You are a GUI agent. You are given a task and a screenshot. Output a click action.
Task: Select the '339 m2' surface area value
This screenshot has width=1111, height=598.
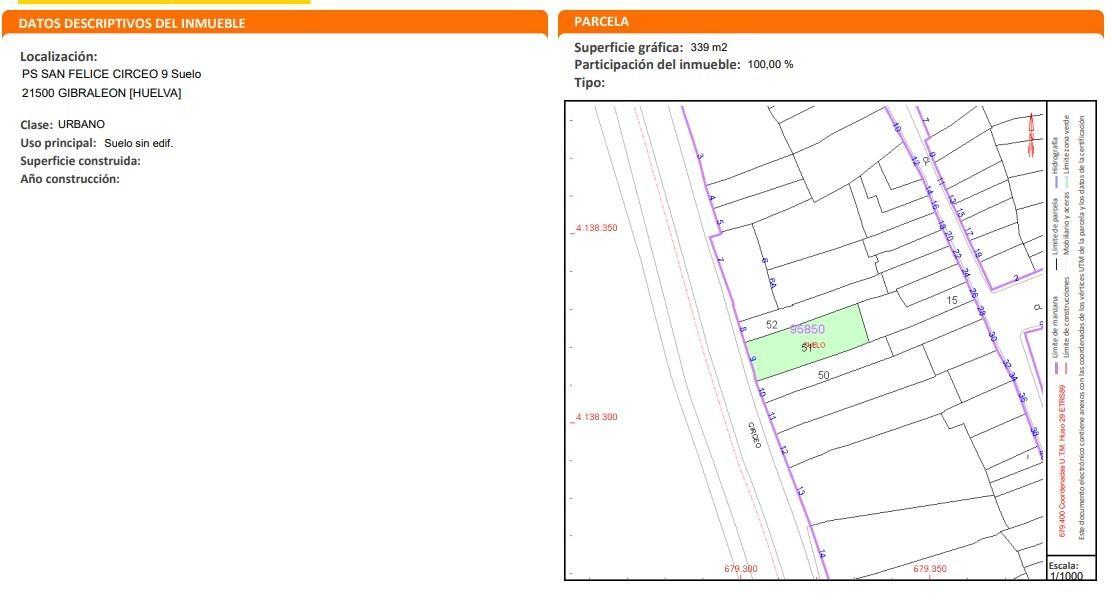click(x=709, y=47)
